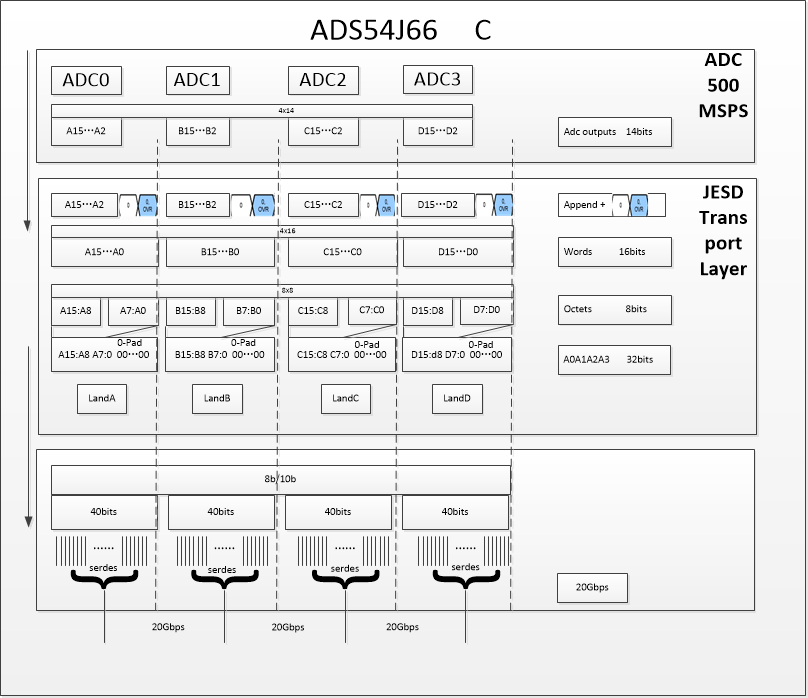Select the LandB box
The image size is (808, 698).
point(217,399)
